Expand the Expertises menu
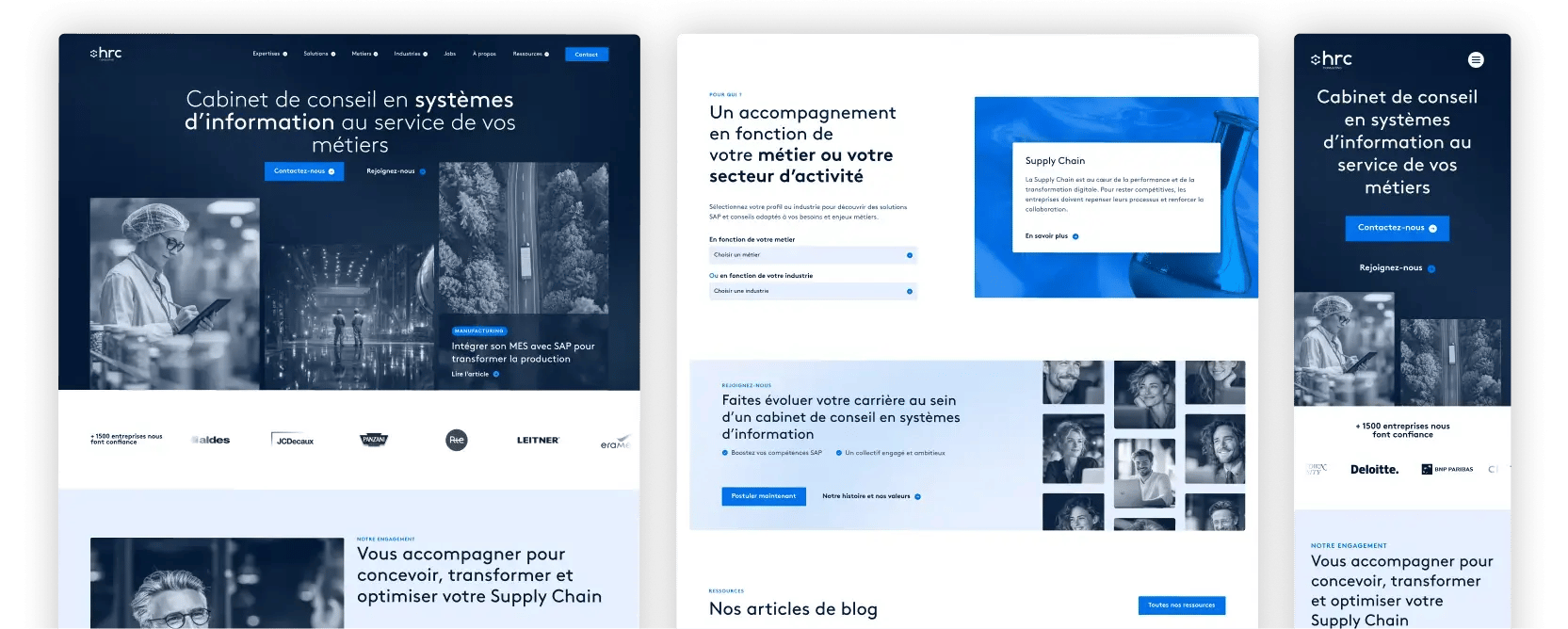1568x629 pixels. 270,54
